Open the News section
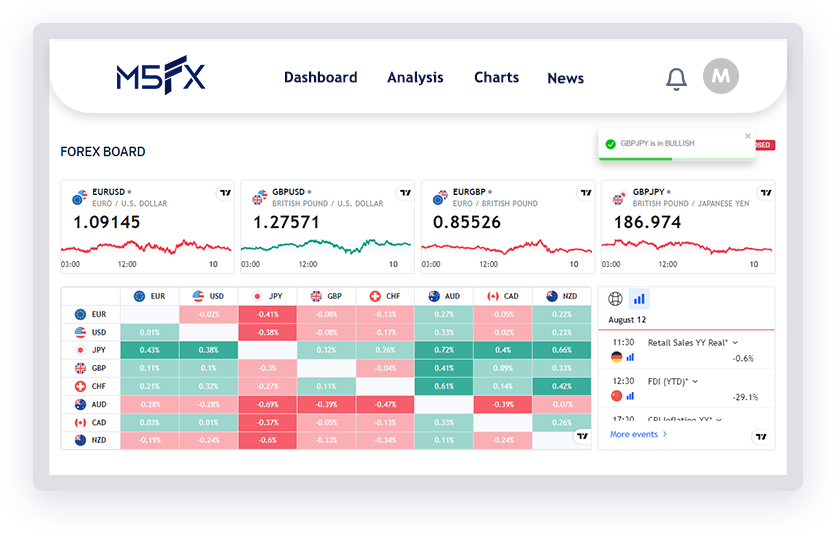The width and height of the screenshot is (836, 534). 565,79
